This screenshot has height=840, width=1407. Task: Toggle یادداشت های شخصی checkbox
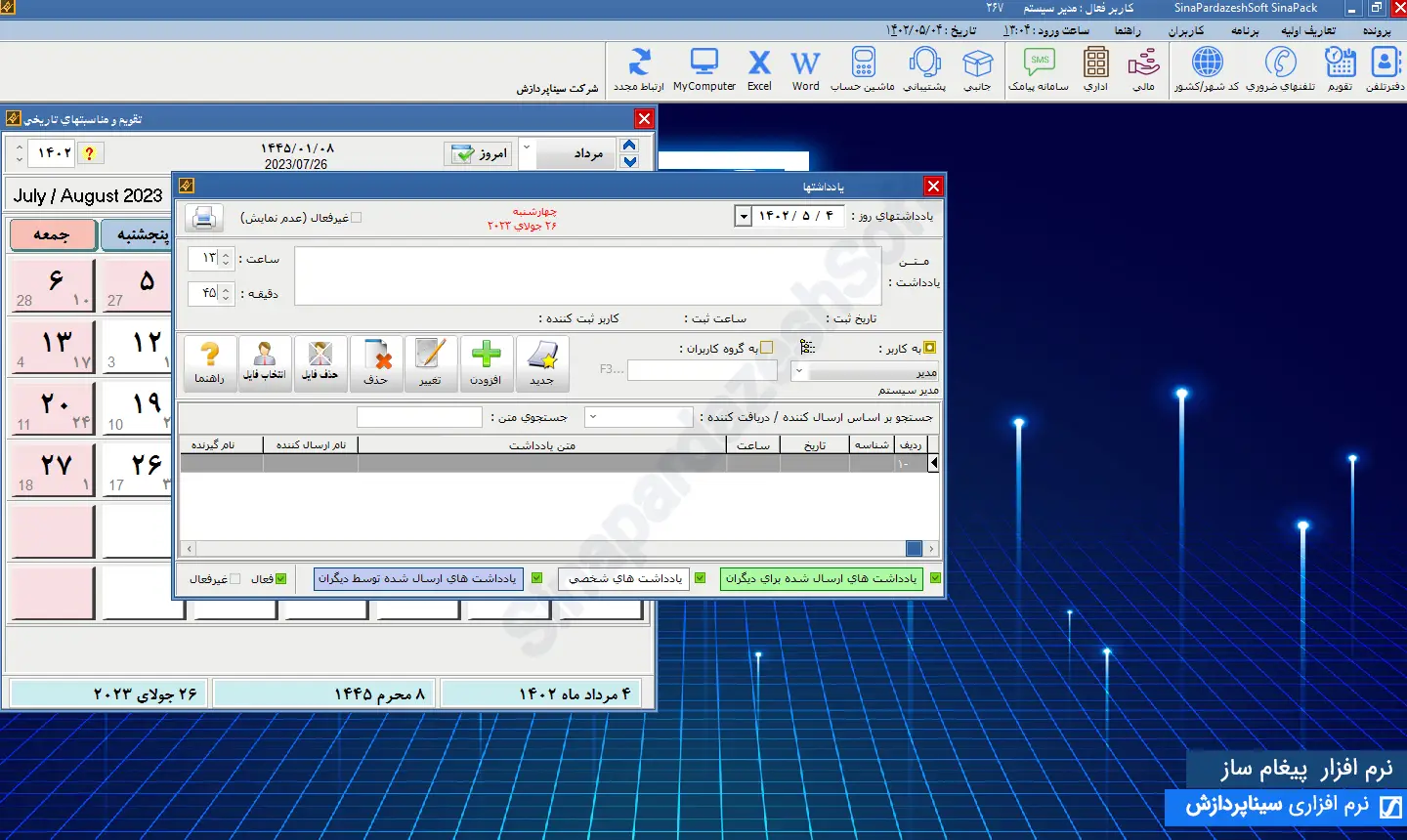coord(700,578)
